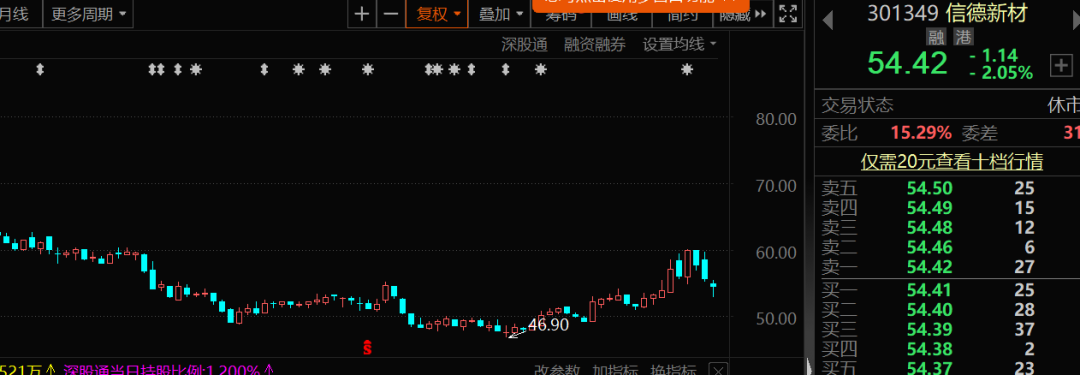Click the red S signal marker
The image size is (1080, 375).
click(x=368, y=347)
